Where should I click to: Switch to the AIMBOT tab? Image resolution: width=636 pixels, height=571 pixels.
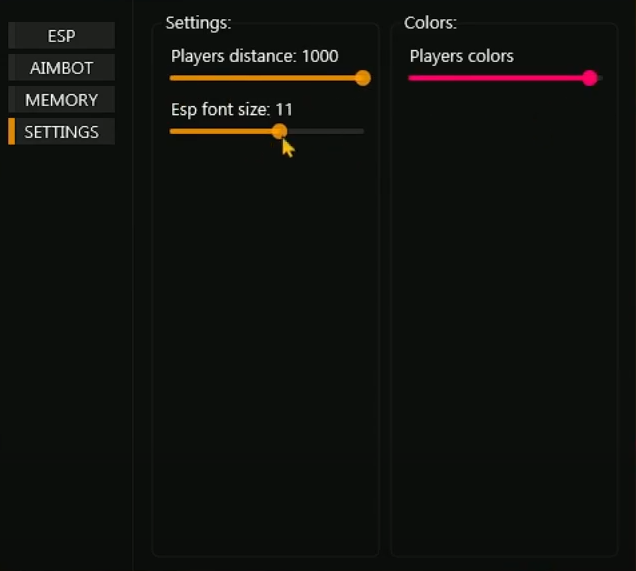point(61,68)
